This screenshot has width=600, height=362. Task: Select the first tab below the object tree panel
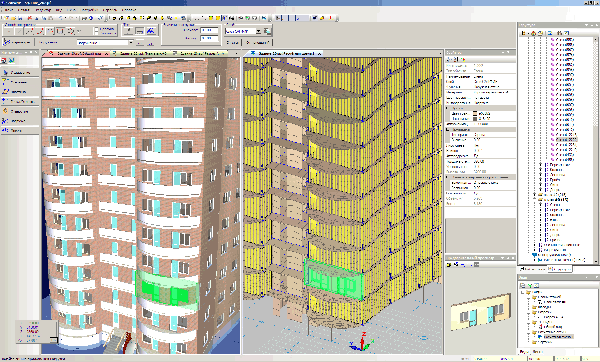pos(532,269)
